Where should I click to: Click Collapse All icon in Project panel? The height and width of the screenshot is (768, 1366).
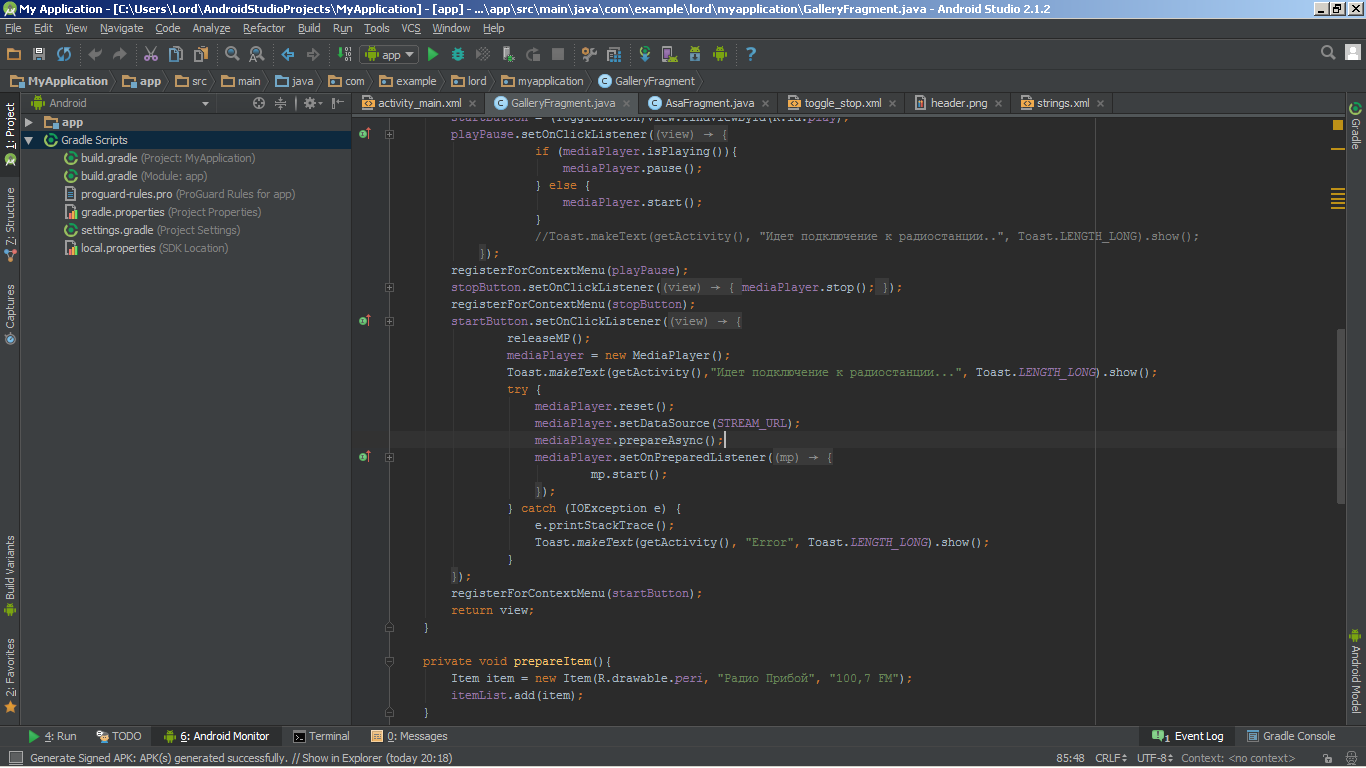tap(281, 103)
